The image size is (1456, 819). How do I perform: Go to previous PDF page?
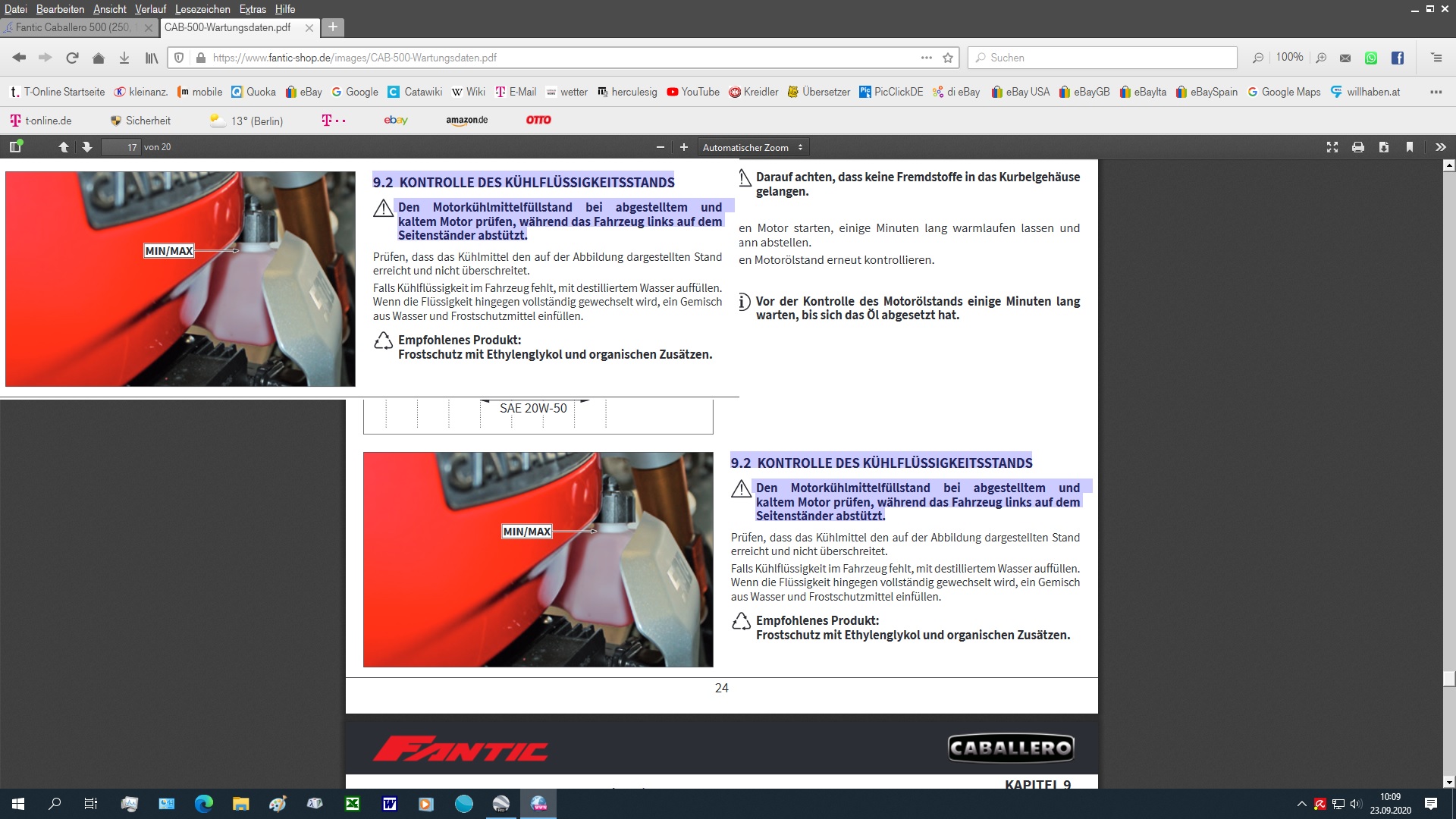tap(64, 147)
